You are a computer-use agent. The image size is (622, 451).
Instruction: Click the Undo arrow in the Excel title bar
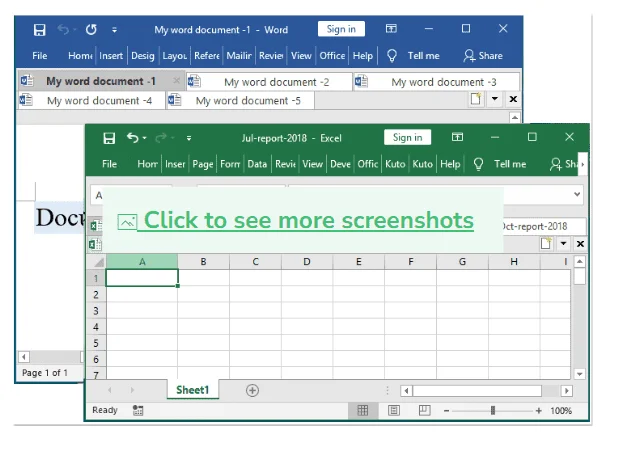(132, 138)
